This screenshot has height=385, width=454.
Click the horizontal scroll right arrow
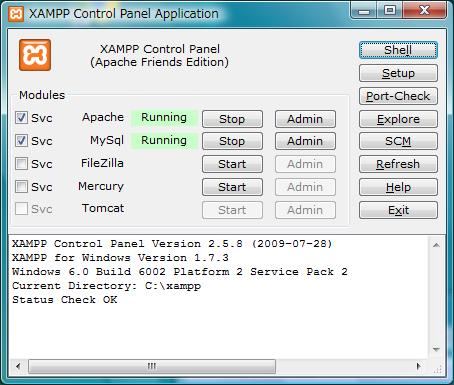[419, 366]
